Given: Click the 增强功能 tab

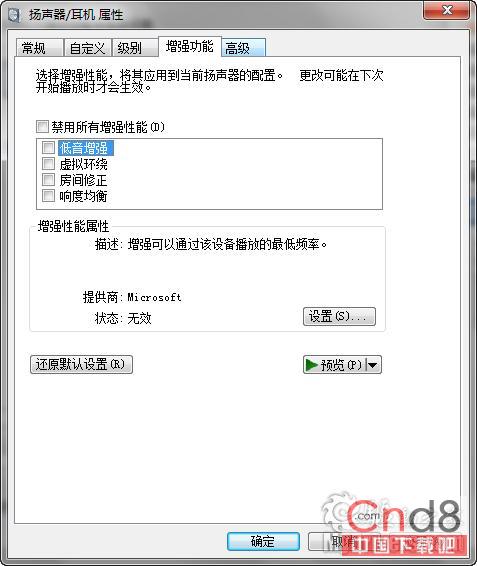Looking at the screenshot, I should coord(190,46).
